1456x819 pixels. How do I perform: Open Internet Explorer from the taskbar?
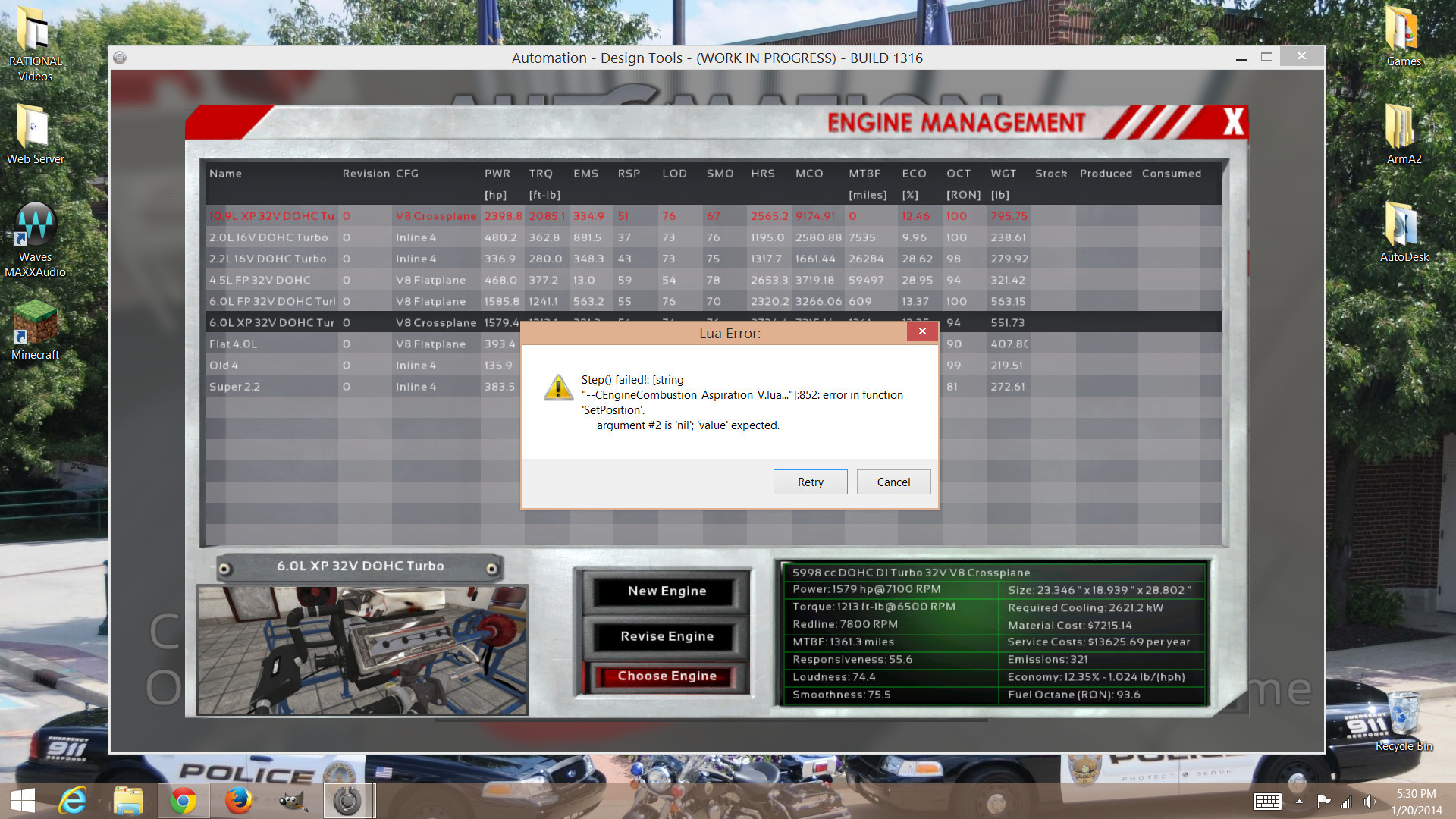point(74,801)
